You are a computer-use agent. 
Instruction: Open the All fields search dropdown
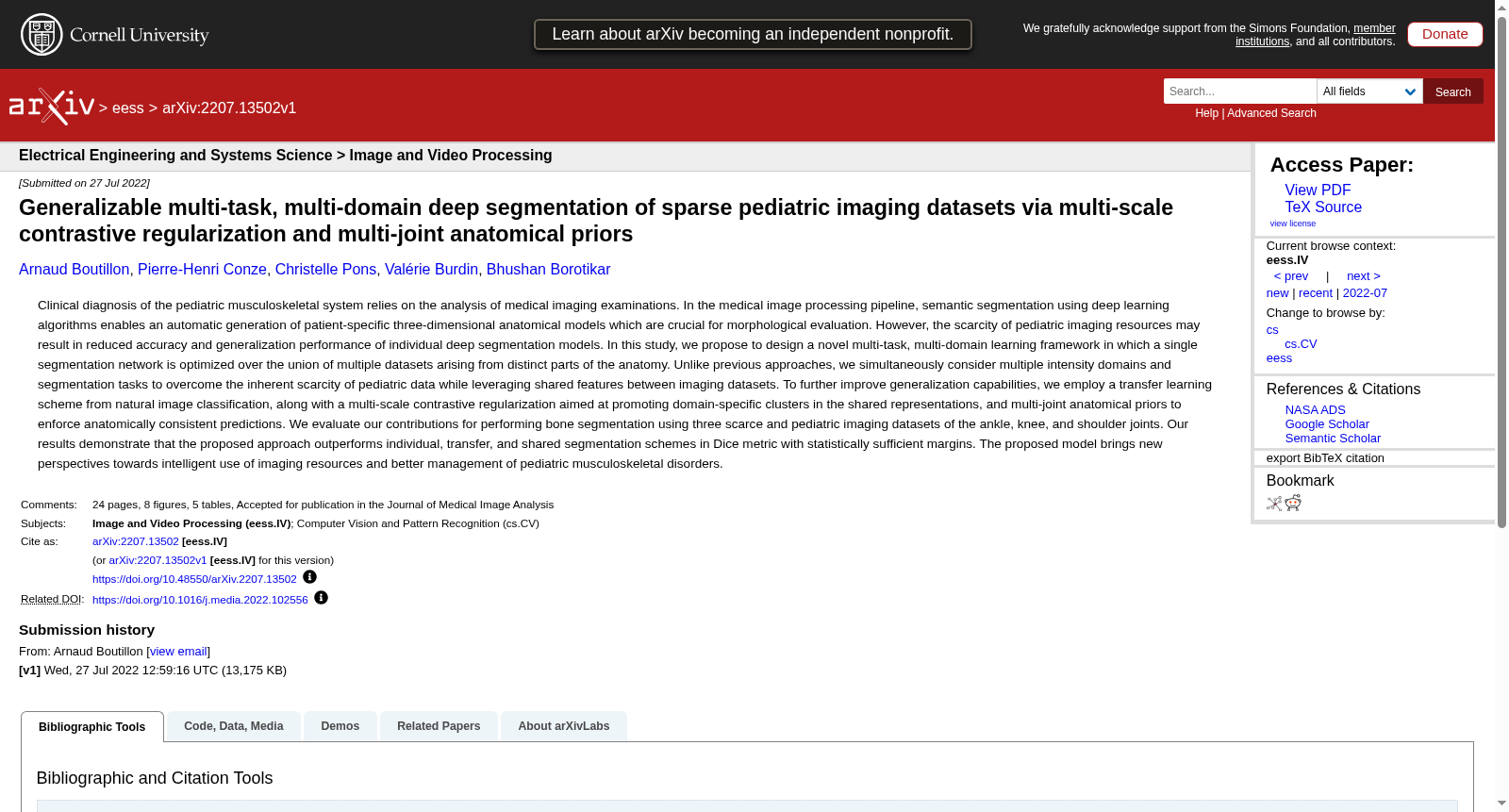click(x=1369, y=91)
